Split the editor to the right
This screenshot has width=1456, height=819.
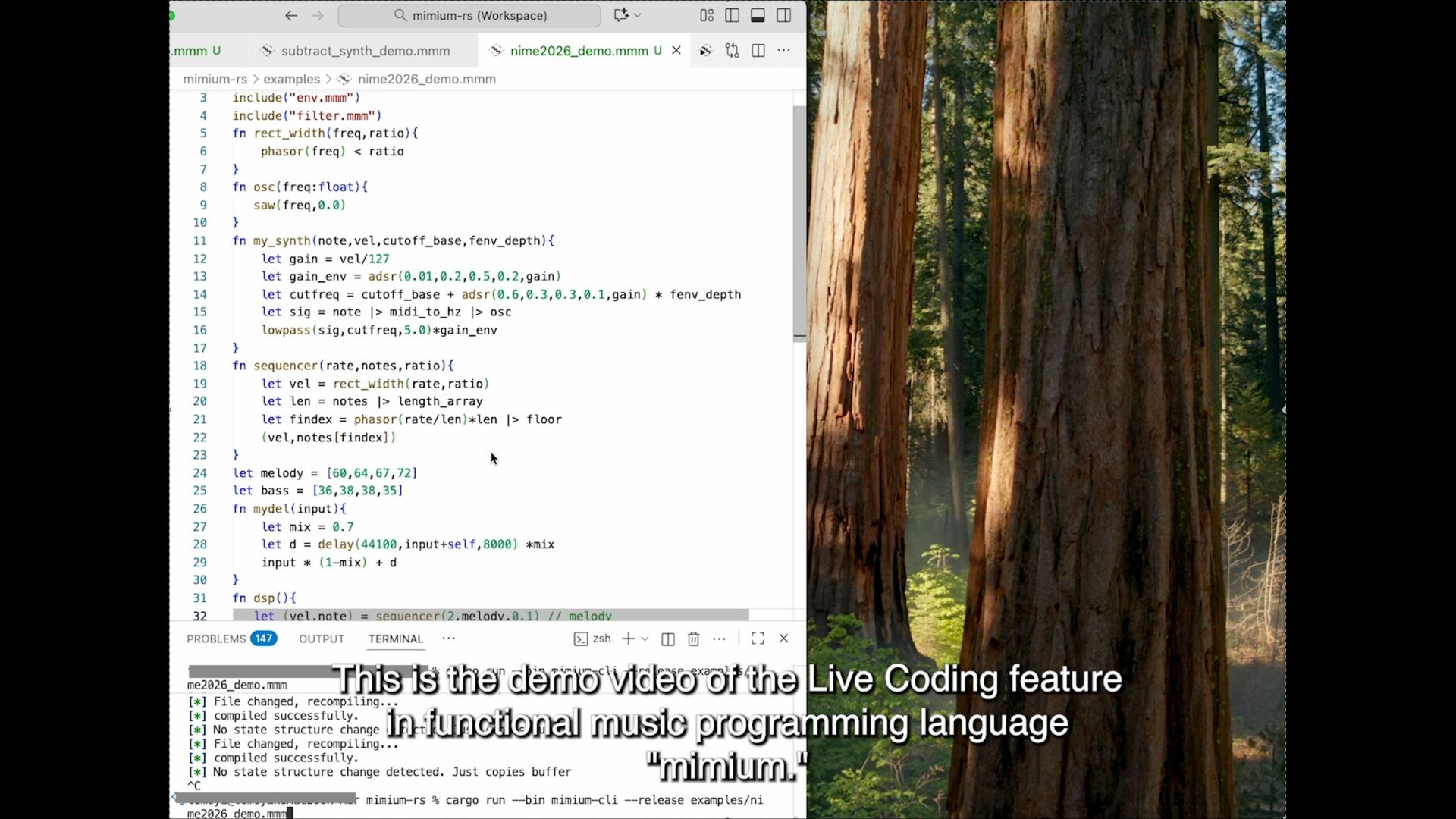pos(758,51)
